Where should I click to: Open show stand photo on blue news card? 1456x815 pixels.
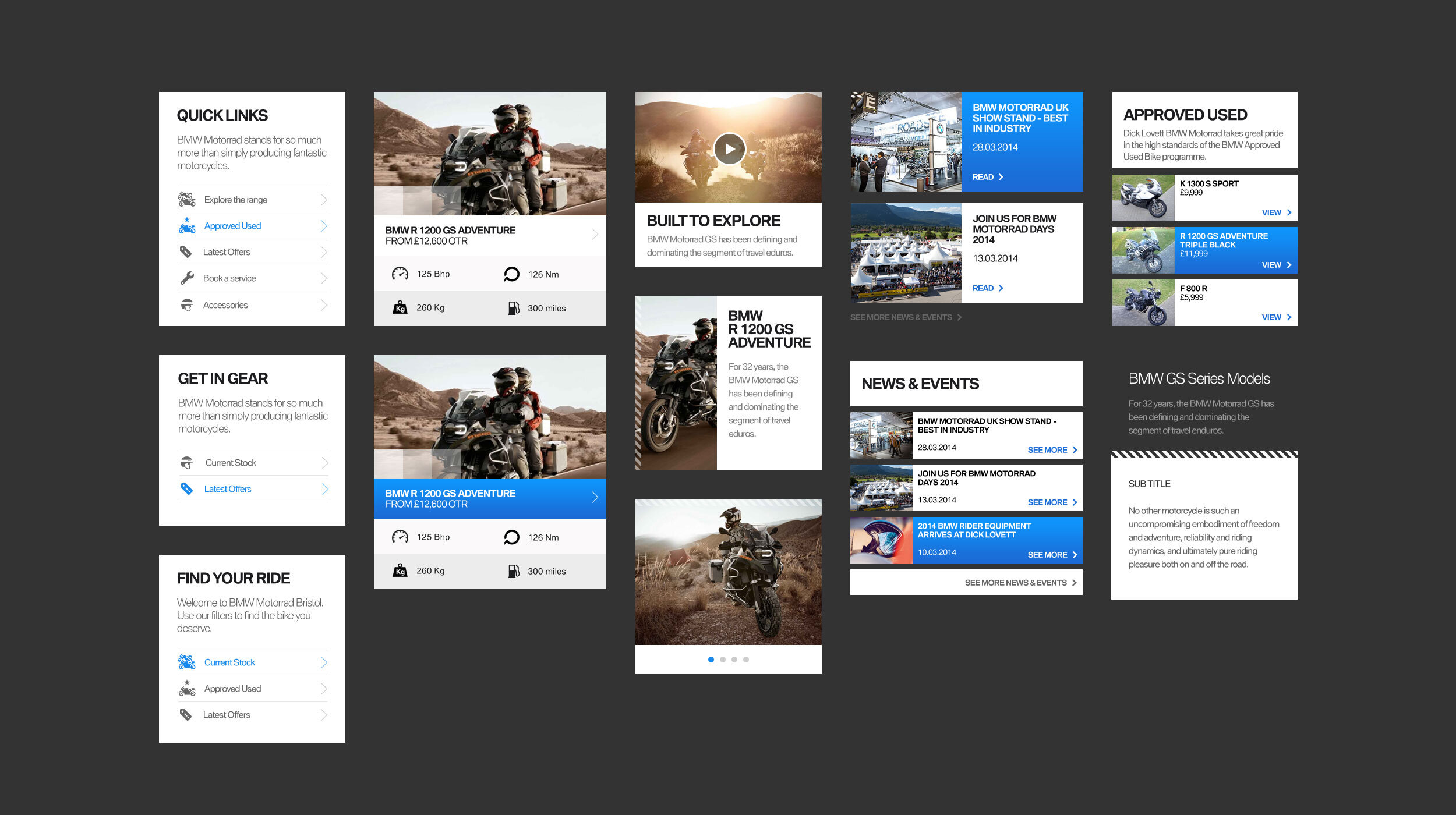pyautogui.click(x=906, y=141)
